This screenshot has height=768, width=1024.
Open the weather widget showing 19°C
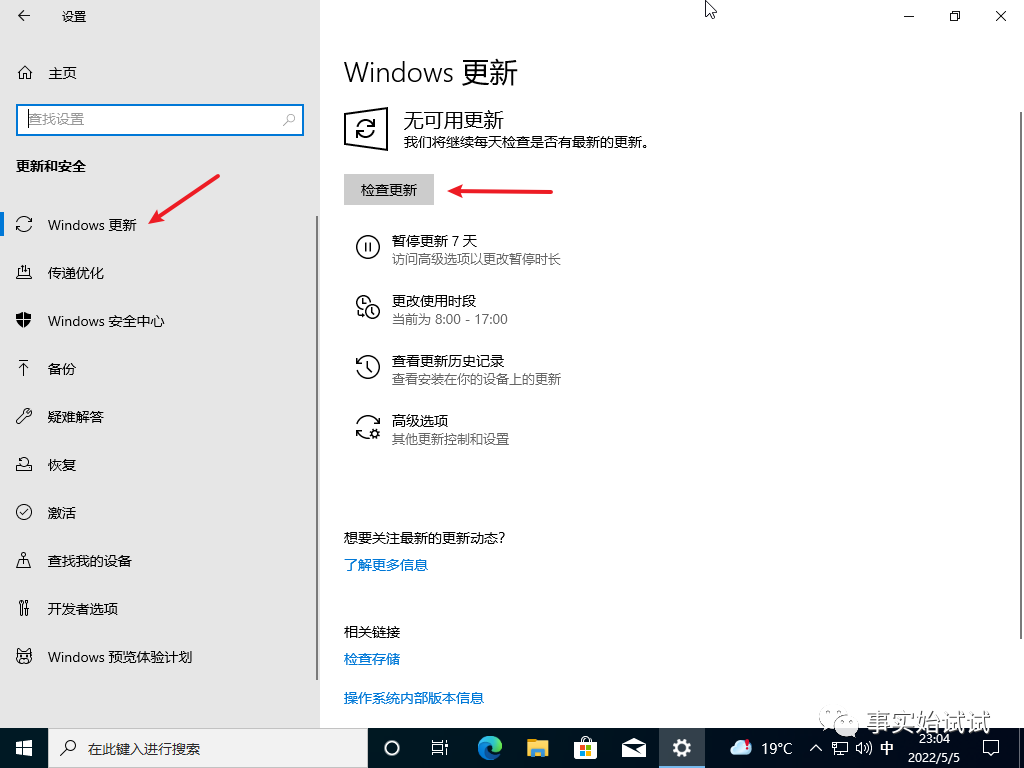(x=761, y=748)
